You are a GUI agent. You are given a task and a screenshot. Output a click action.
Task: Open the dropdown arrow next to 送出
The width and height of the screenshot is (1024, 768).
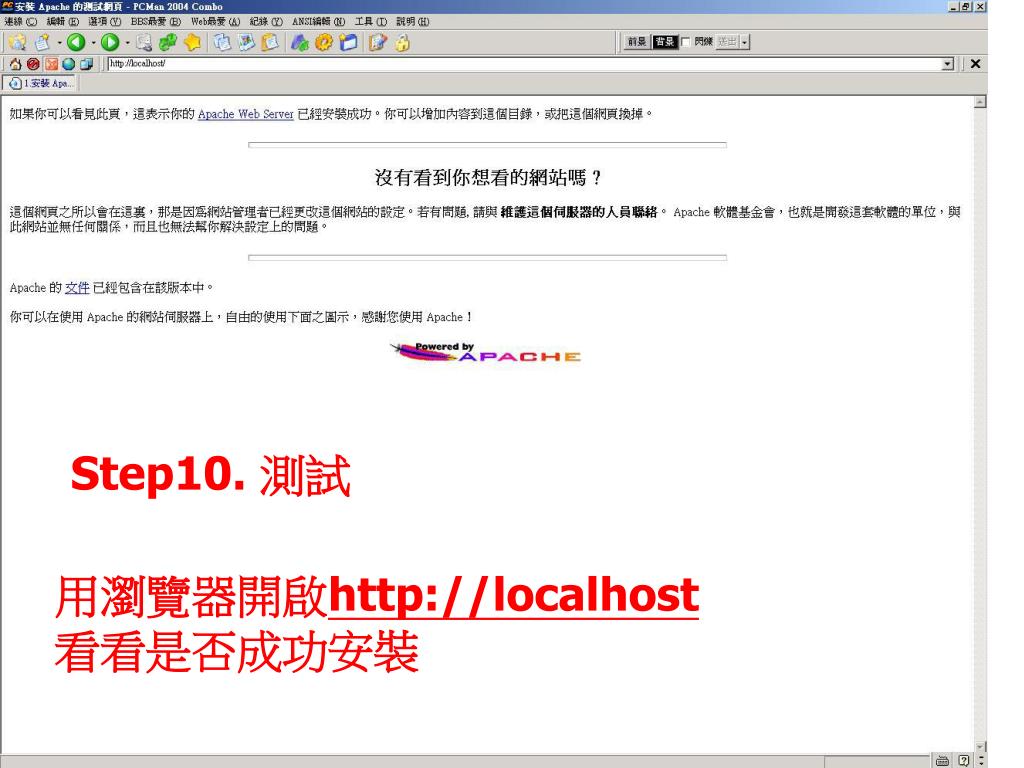[744, 42]
